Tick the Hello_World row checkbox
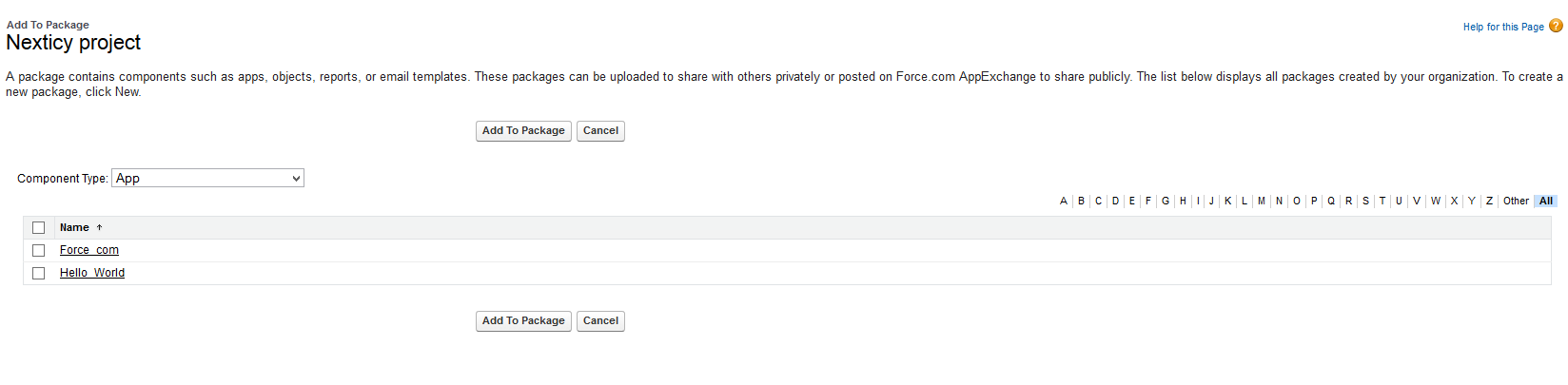The height and width of the screenshot is (385, 1568). [39, 274]
